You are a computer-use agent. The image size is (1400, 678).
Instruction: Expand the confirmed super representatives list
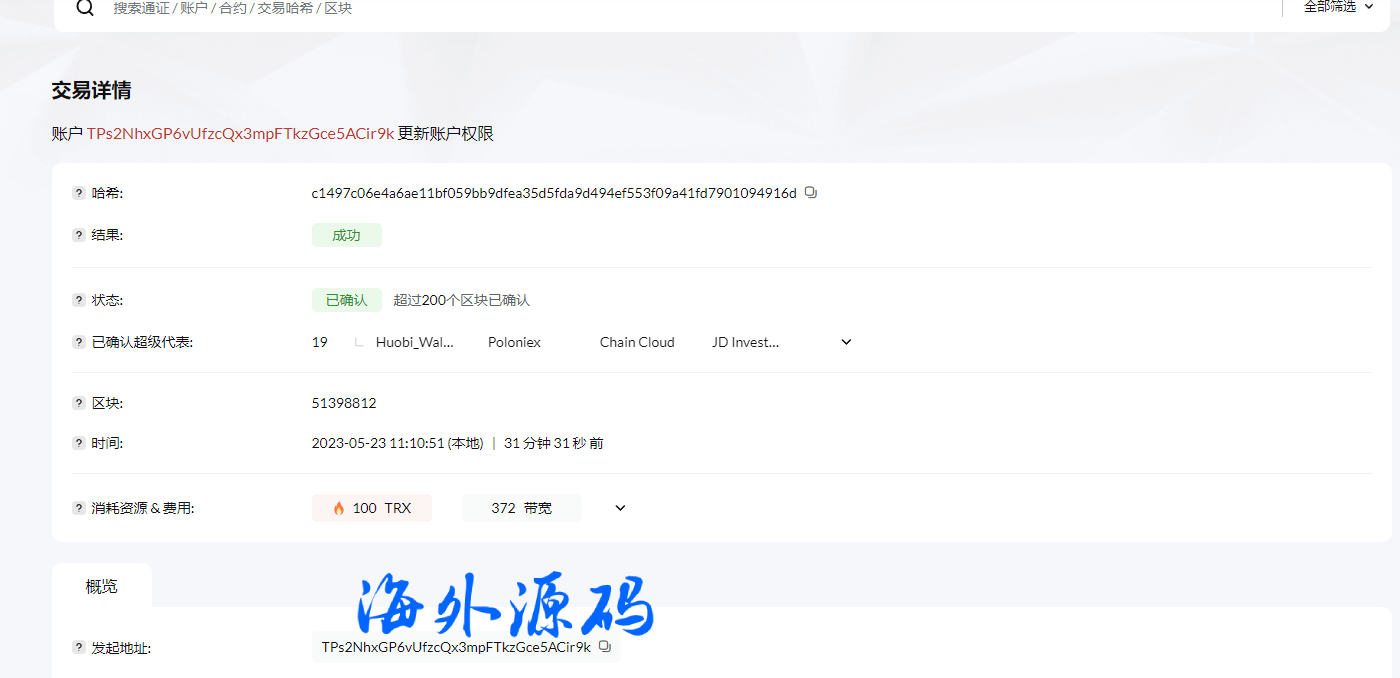(x=846, y=341)
